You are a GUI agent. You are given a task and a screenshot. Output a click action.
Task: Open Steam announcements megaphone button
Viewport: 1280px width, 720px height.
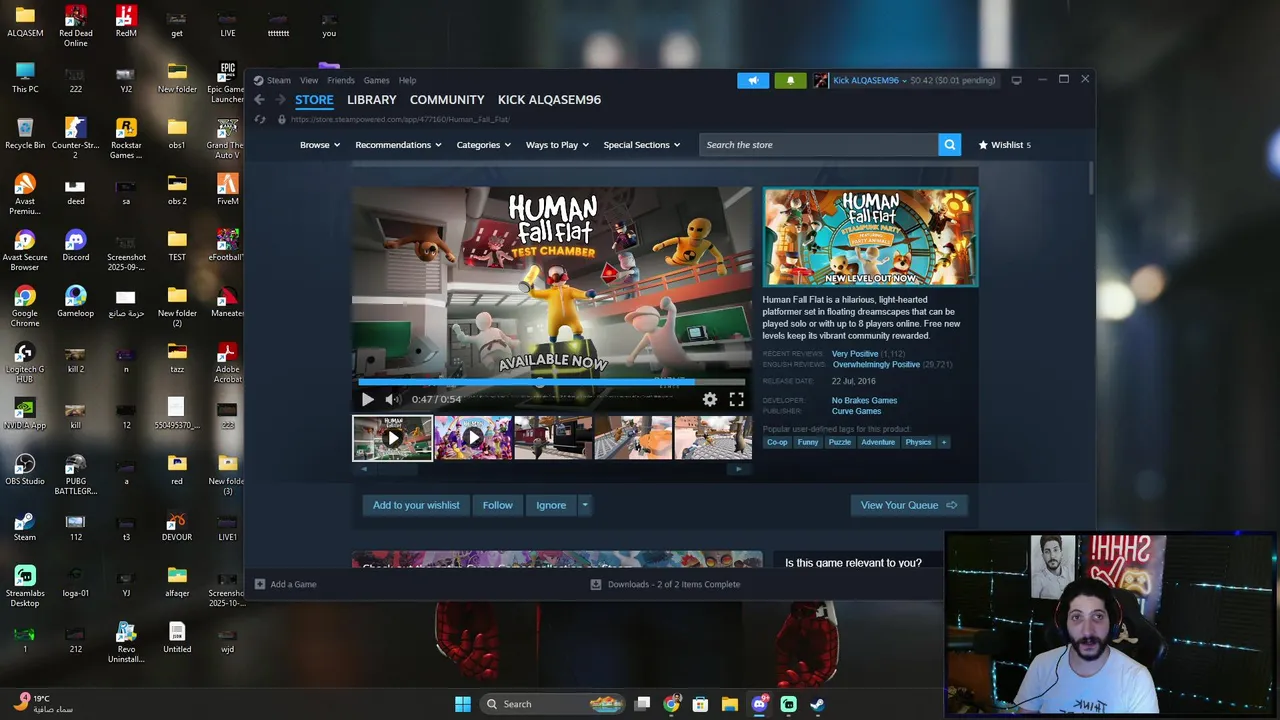tap(753, 80)
